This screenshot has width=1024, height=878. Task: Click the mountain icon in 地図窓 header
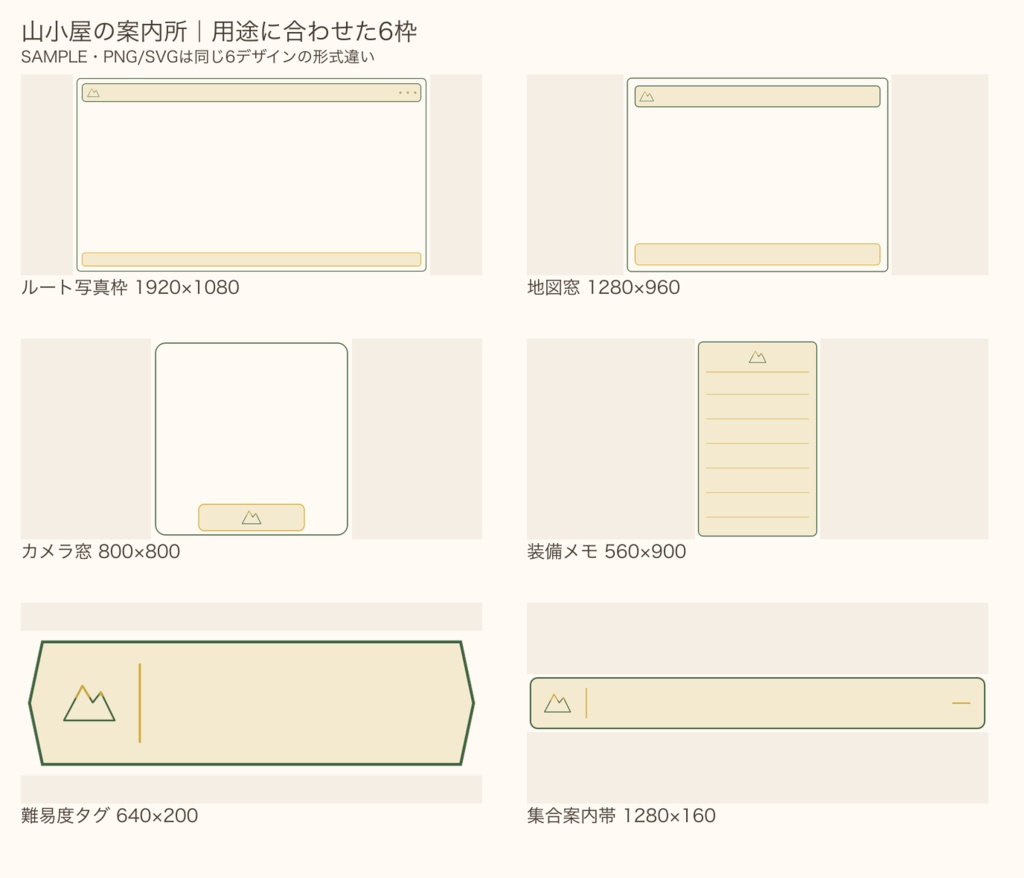(647, 97)
